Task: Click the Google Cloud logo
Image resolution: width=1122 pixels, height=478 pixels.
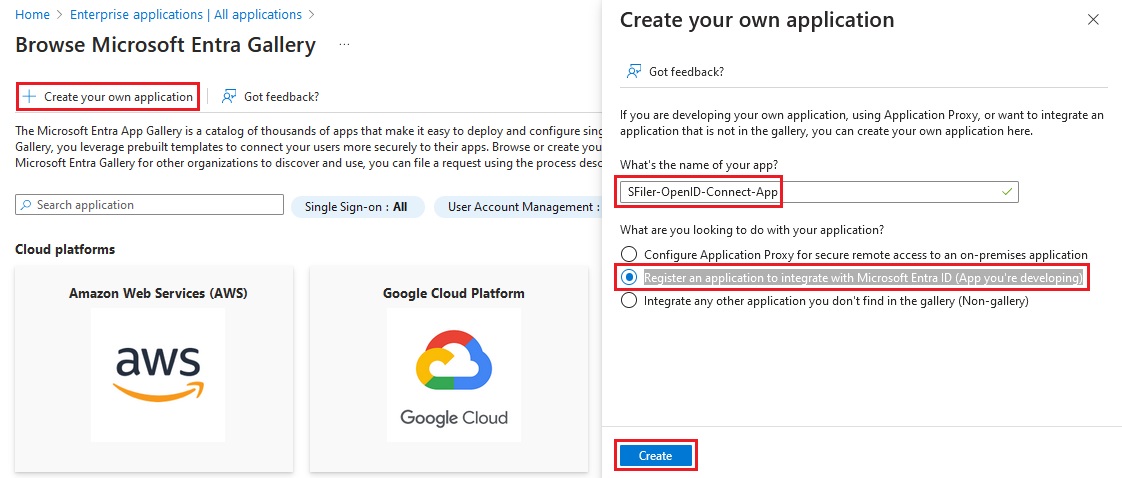Action: (454, 378)
